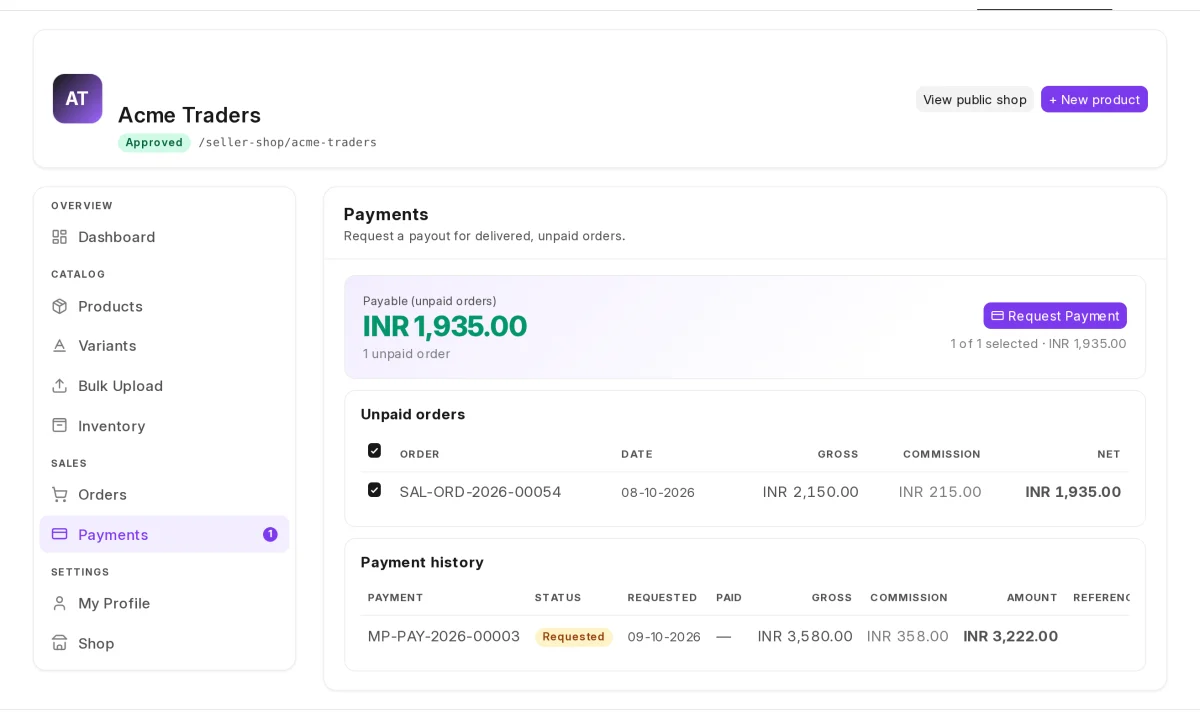Click the Requested status badge in Payment history
Viewport: 1200px width, 719px height.
click(x=574, y=637)
